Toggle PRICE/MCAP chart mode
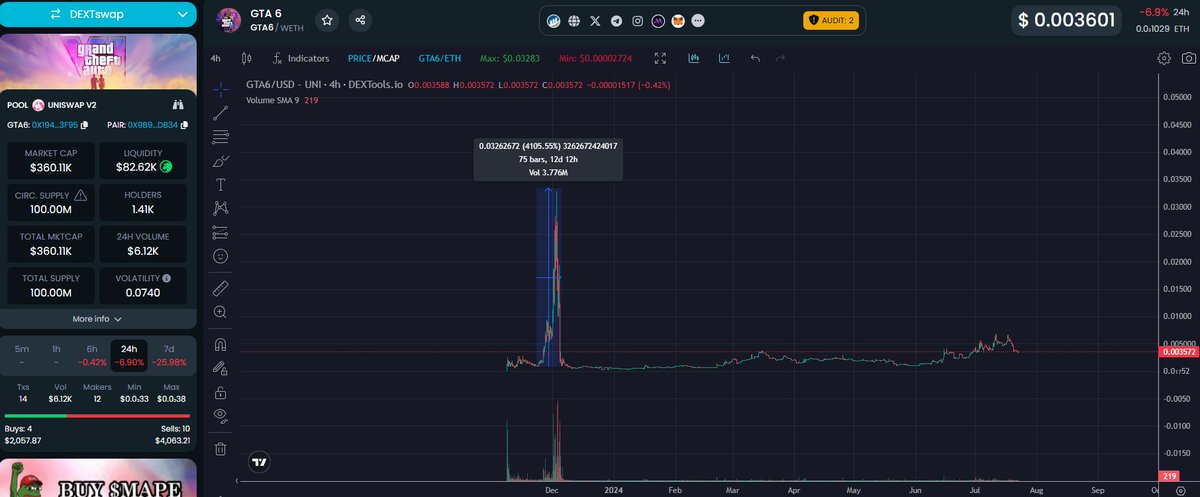1200x497 pixels. [x=373, y=59]
